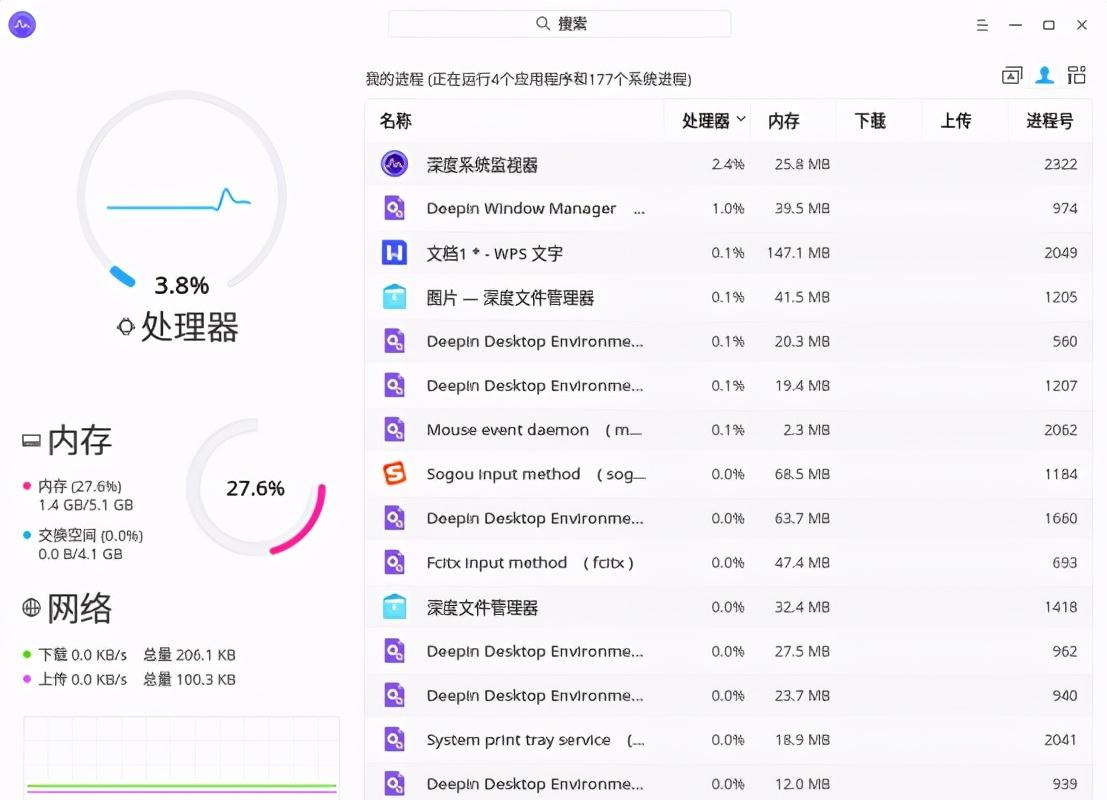
Task: Click the Sogou Input method icon
Action: (x=395, y=474)
